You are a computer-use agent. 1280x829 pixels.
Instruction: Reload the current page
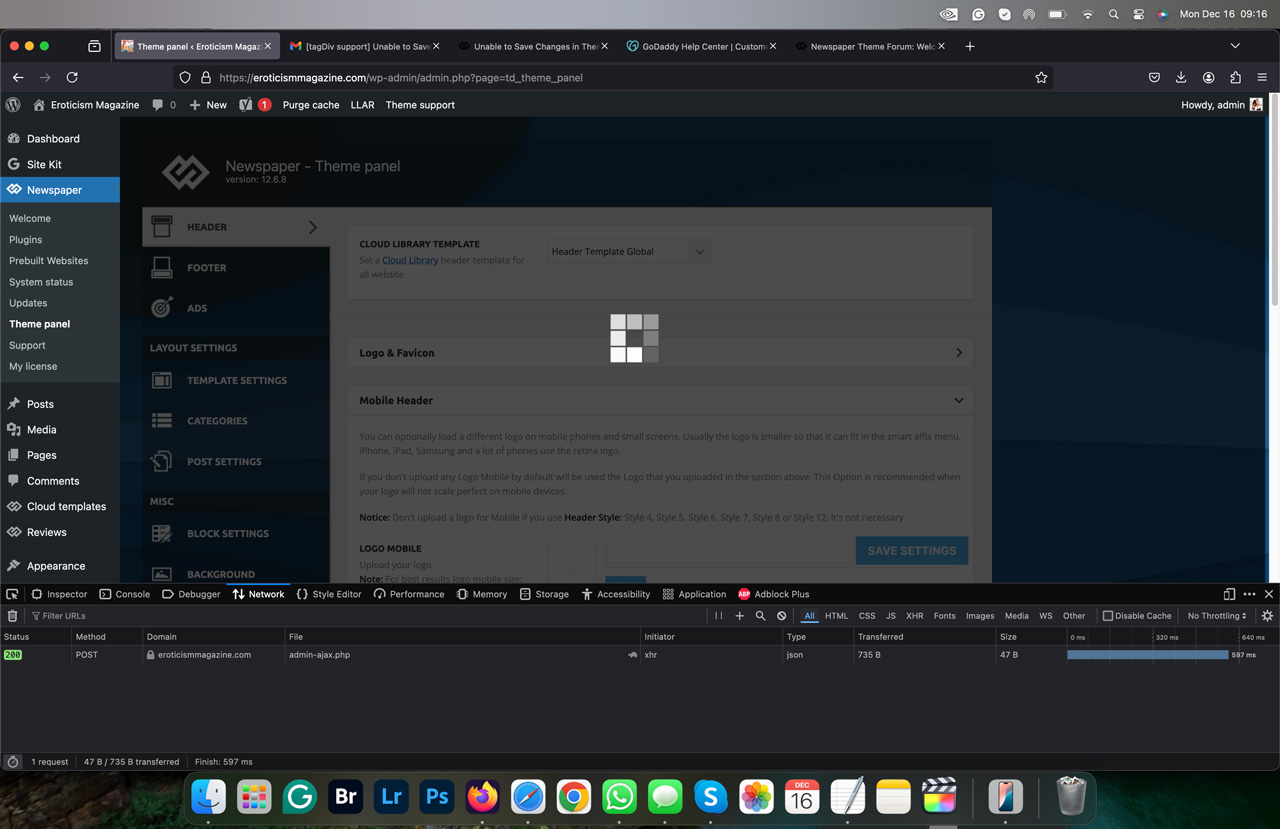(x=72, y=77)
